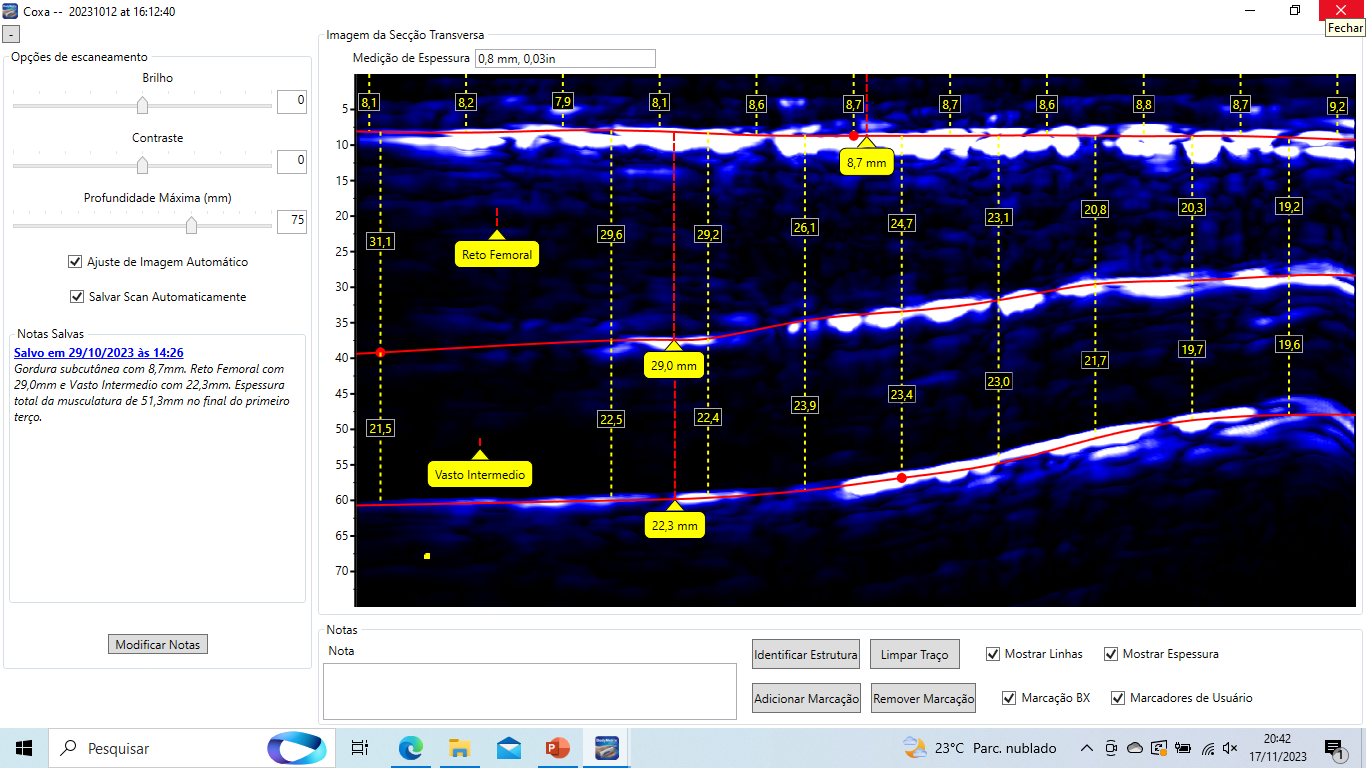Open Microsoft Edge from the taskbar
Image resolution: width=1366 pixels, height=768 pixels.
[411, 748]
